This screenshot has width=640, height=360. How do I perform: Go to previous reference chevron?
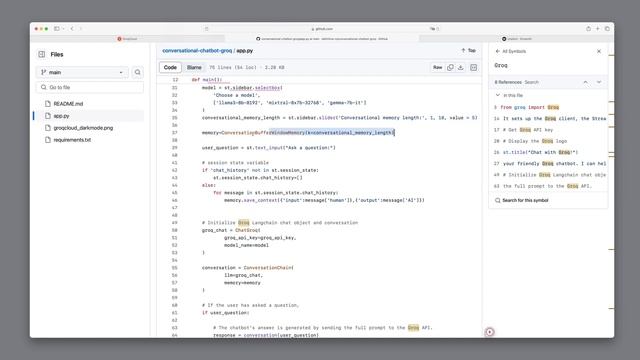pos(585,82)
